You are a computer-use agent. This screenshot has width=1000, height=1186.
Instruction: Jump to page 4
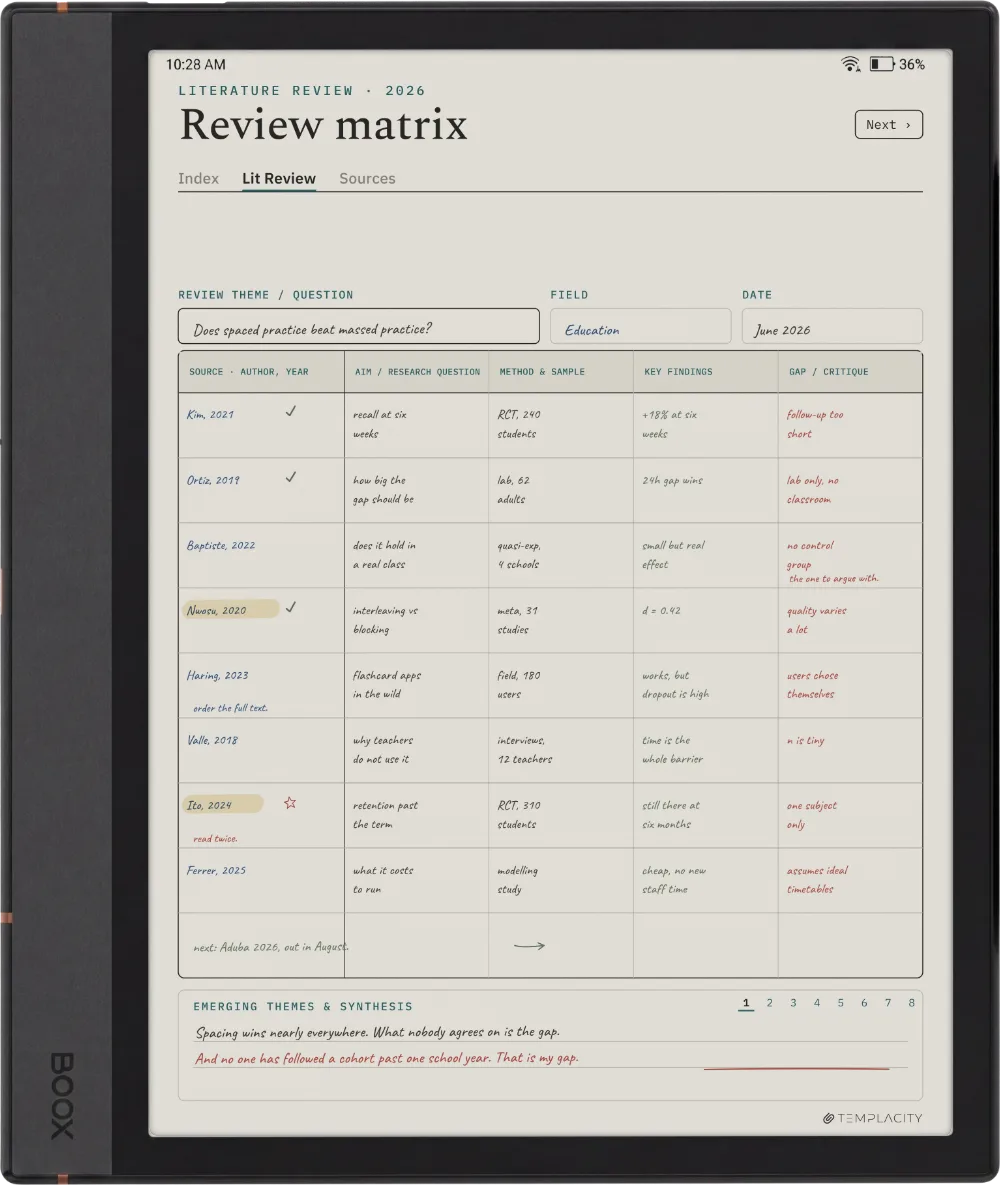[817, 1003]
